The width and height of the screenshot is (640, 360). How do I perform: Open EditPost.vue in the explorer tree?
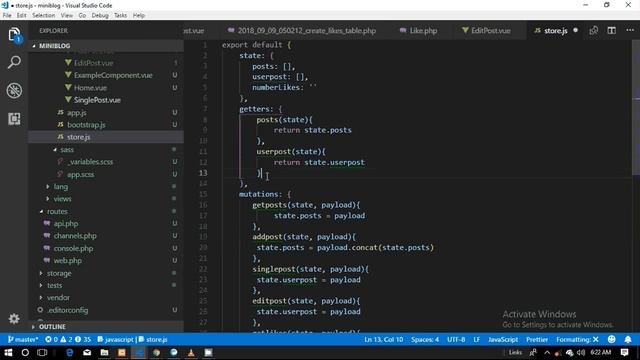click(93, 63)
